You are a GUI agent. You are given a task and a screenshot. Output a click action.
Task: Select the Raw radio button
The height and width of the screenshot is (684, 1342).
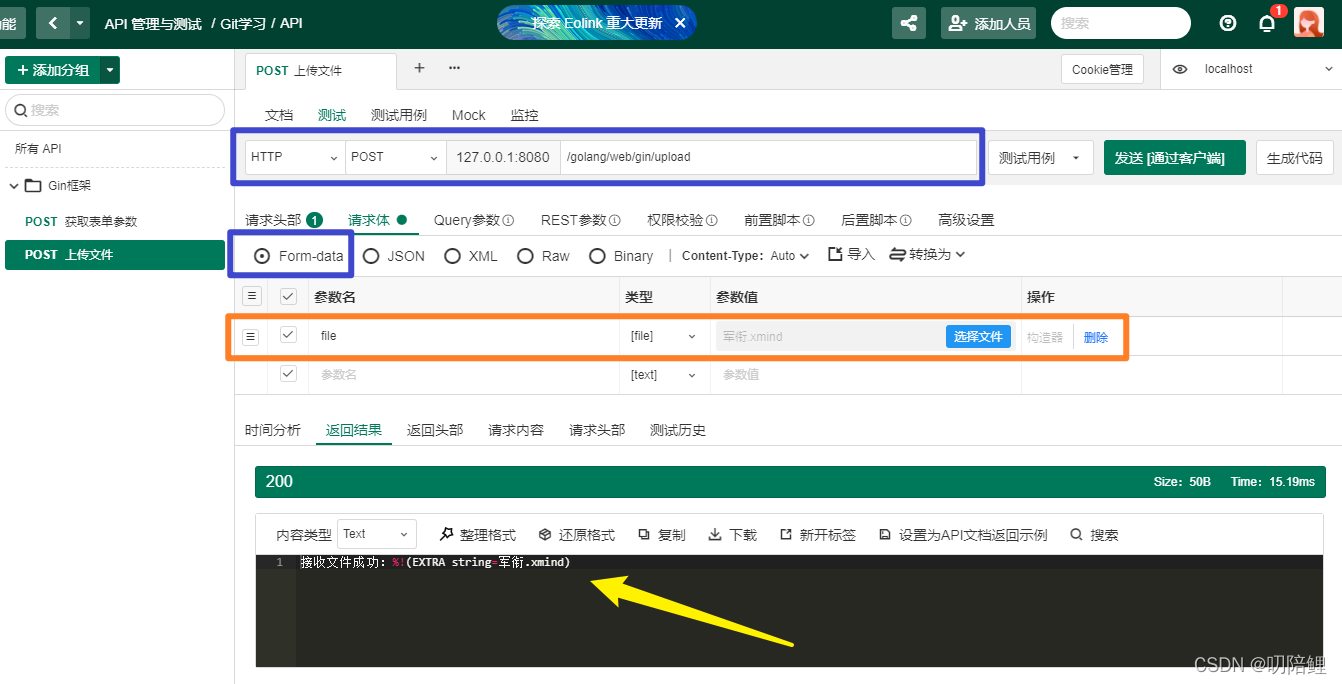point(525,256)
